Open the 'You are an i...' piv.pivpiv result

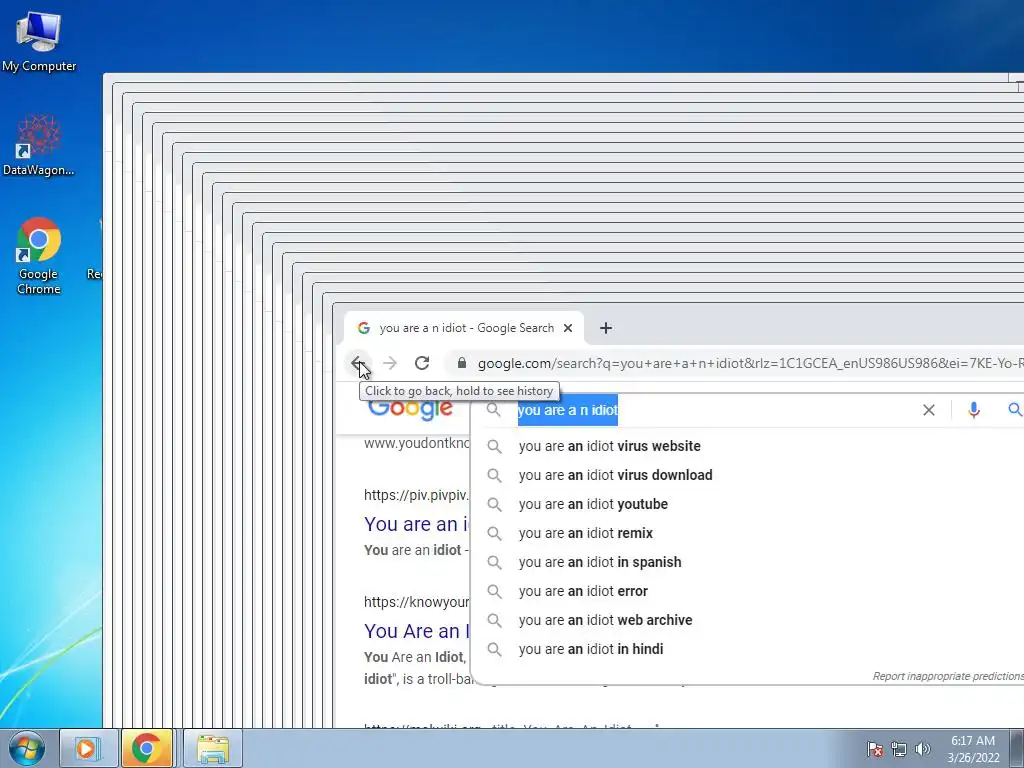point(417,524)
